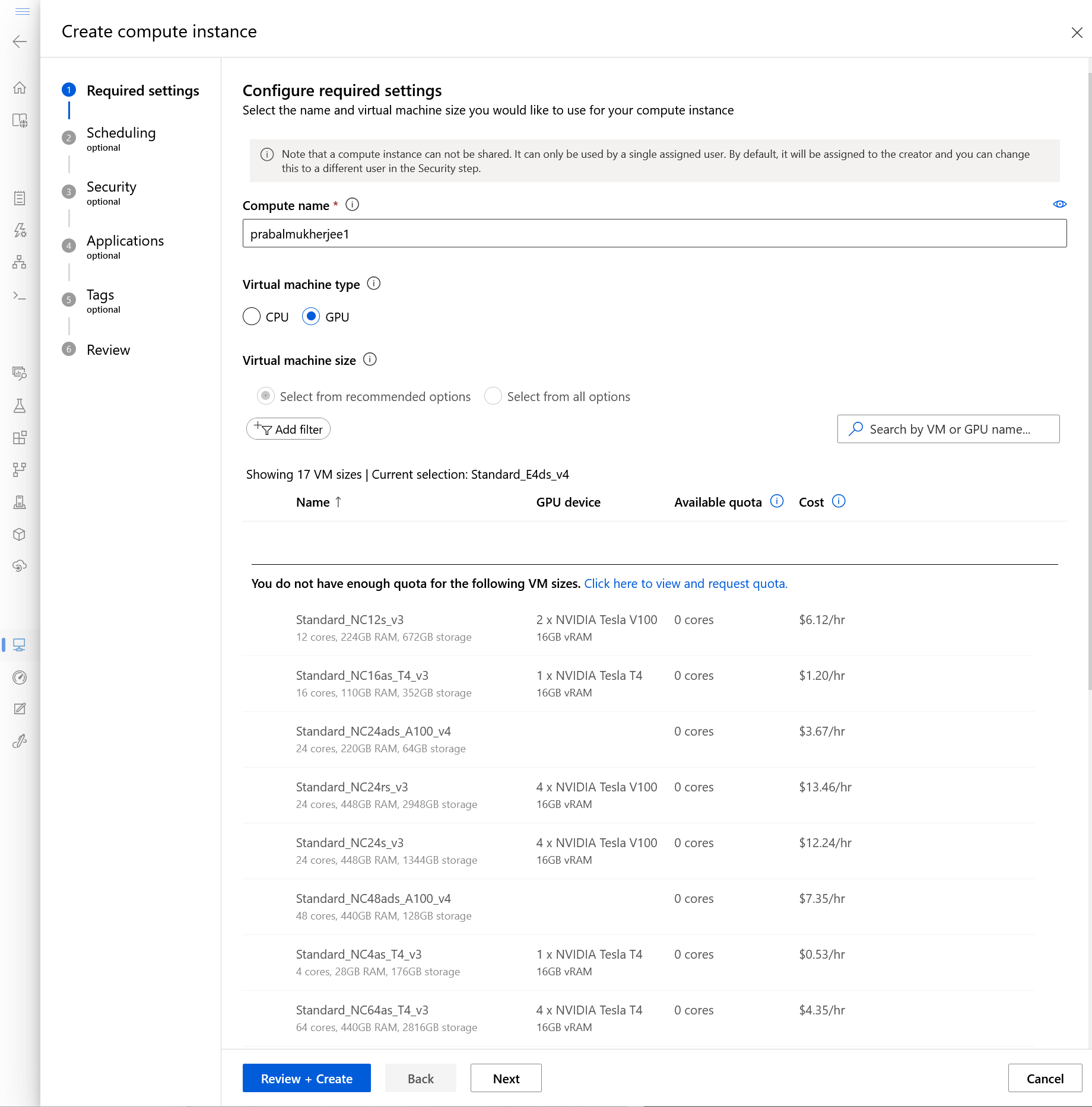Toggle the blue eye preview icon
This screenshot has height=1107, width=1092.
click(1060, 204)
